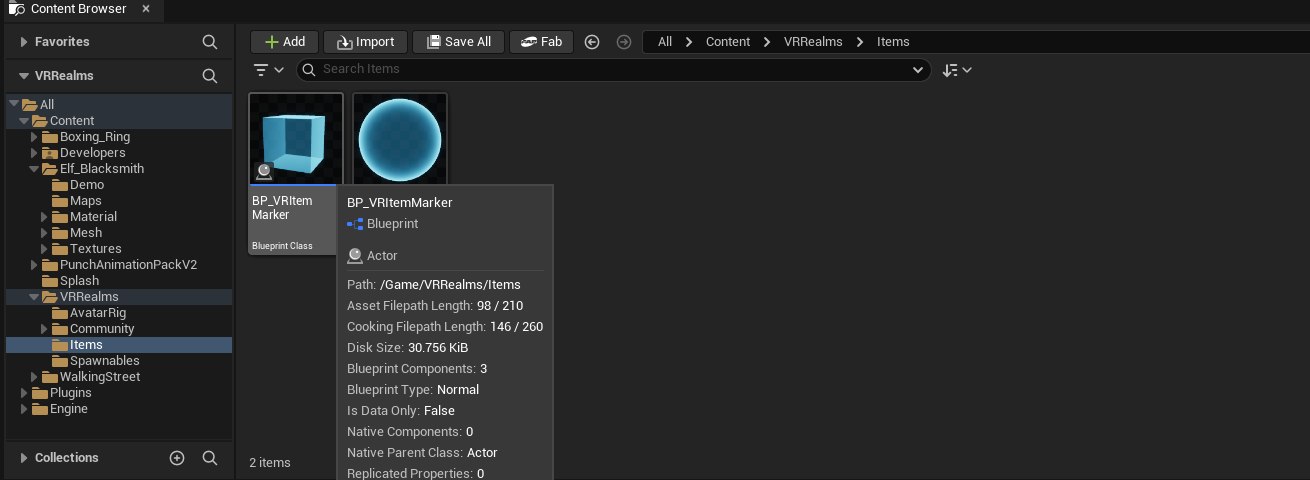The height and width of the screenshot is (480, 1310).
Task: Expand the Favorites section
Action: point(24,42)
